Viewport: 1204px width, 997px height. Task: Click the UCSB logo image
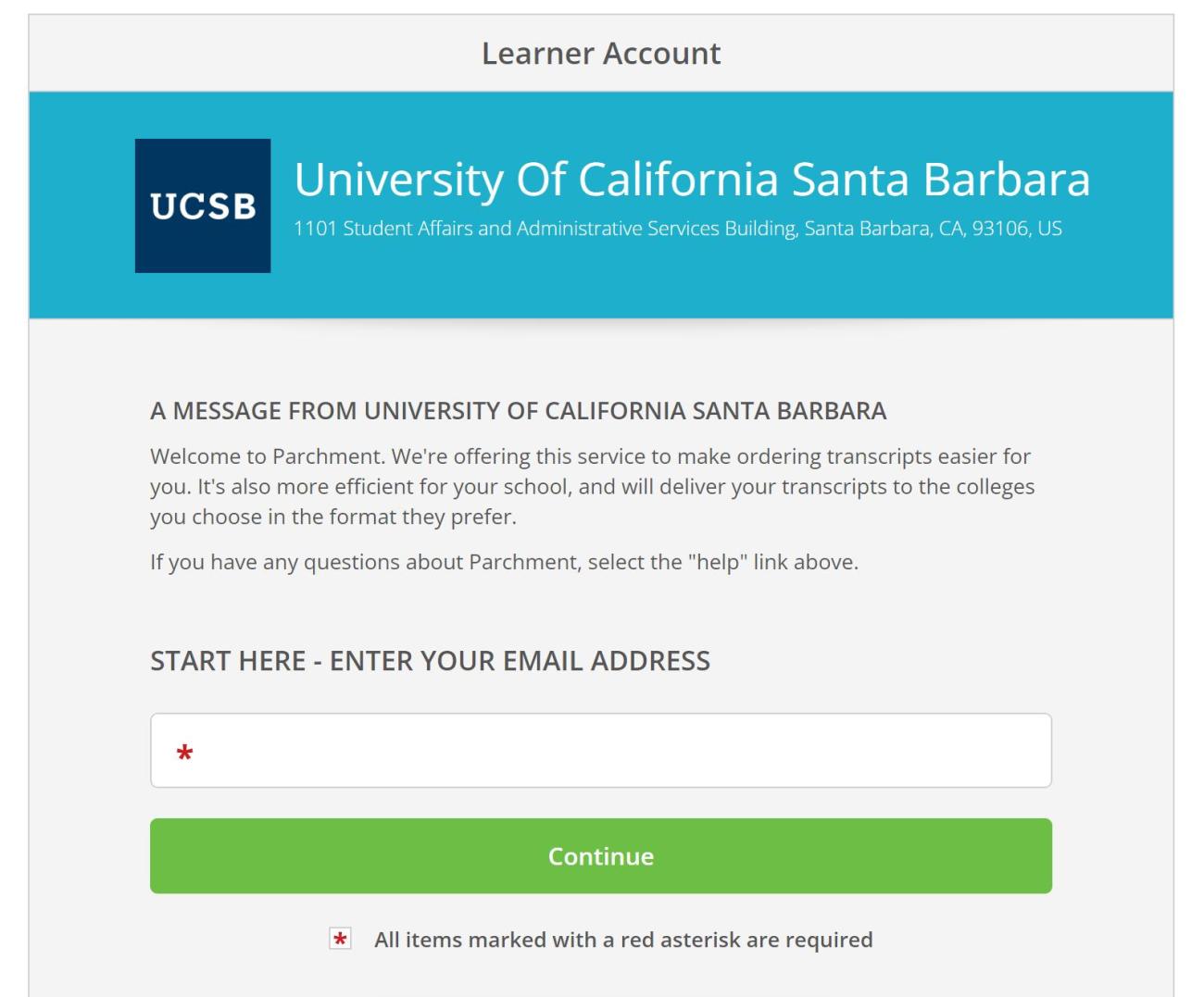click(x=203, y=206)
